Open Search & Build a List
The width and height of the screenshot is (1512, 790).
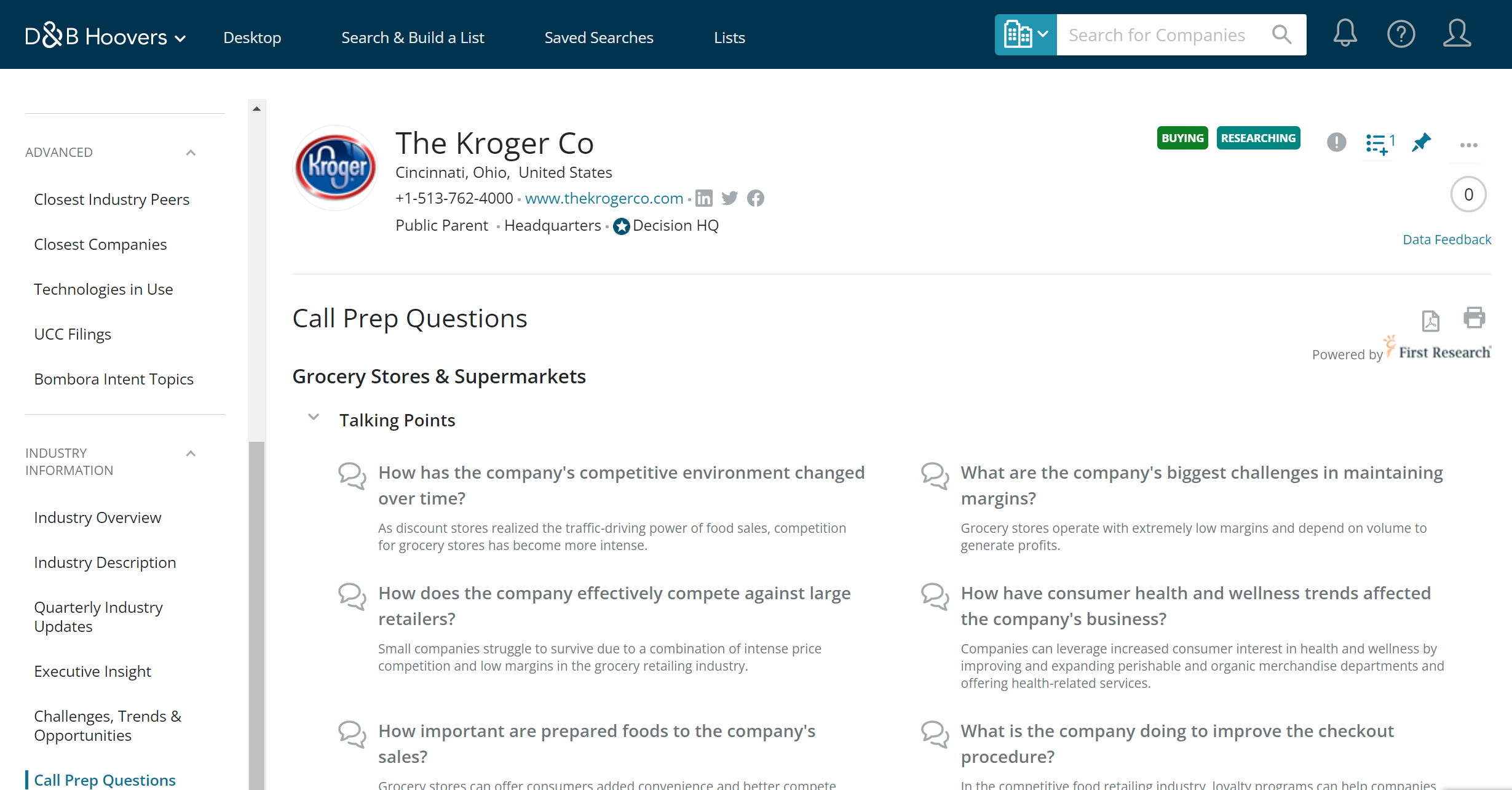click(413, 38)
